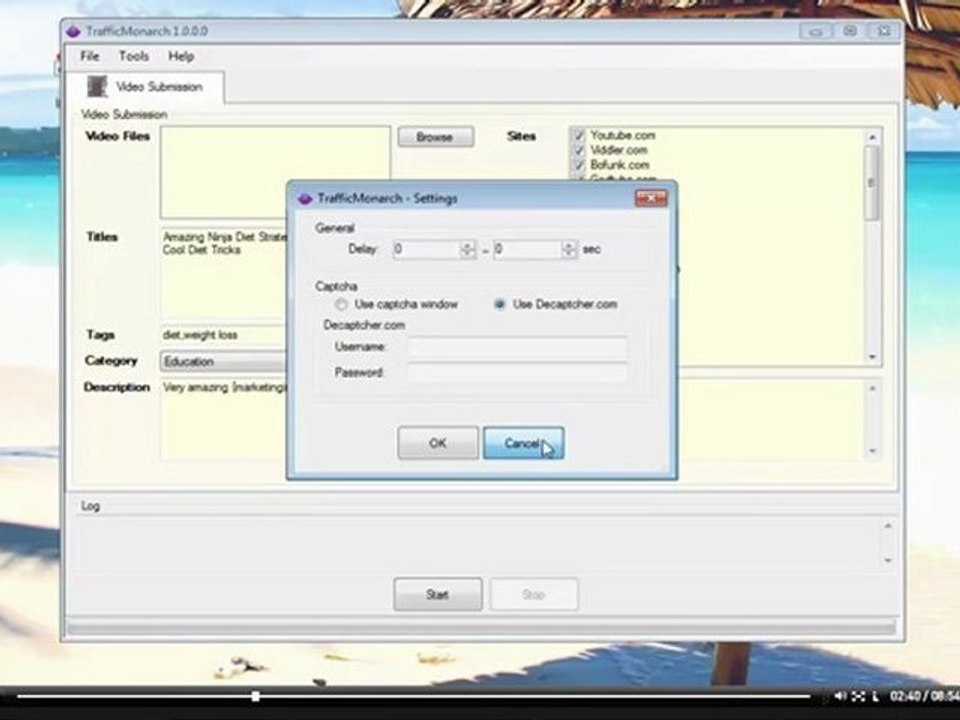Click the Start button
The width and height of the screenshot is (960, 720).
pos(438,594)
